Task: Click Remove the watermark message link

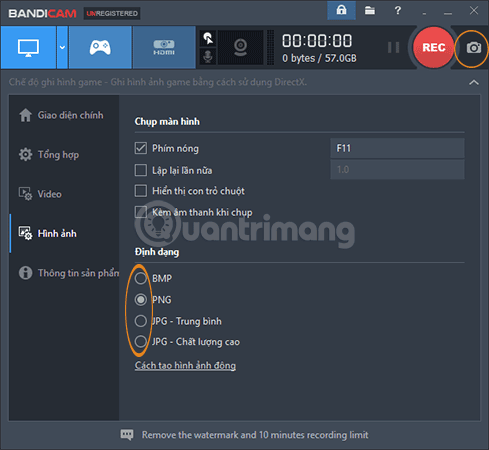Action: 255,435
